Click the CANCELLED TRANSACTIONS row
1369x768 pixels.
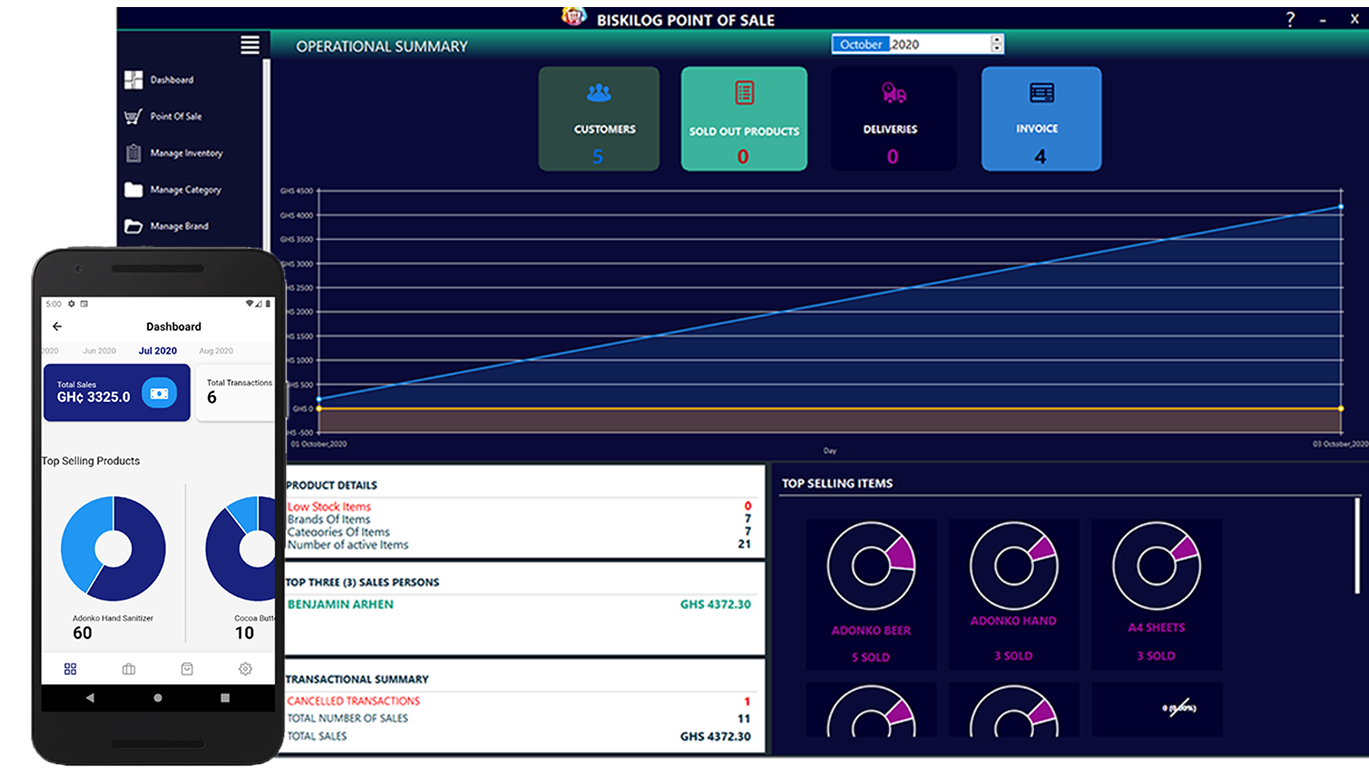pos(520,702)
